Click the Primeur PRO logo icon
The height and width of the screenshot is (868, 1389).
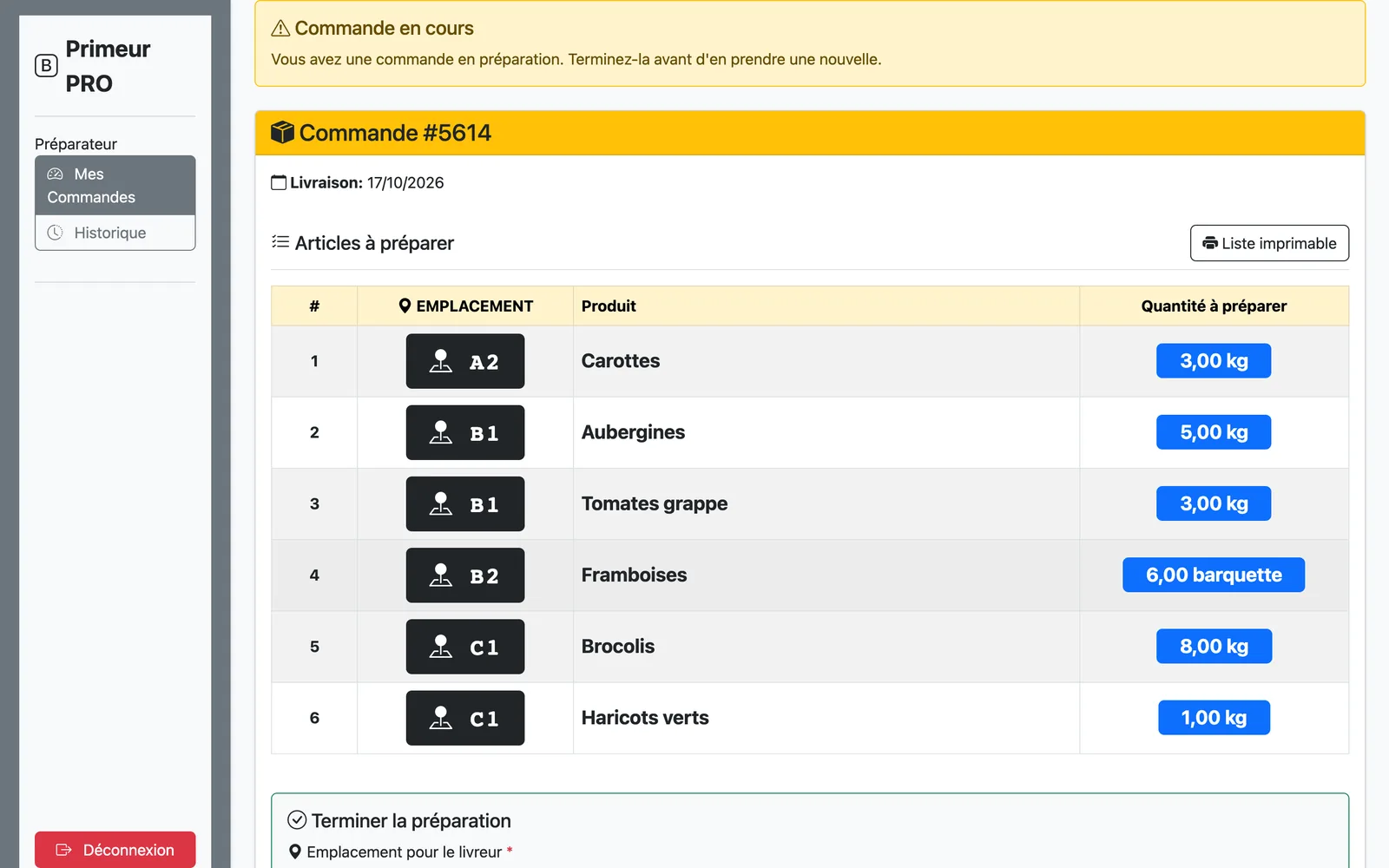pyautogui.click(x=46, y=66)
